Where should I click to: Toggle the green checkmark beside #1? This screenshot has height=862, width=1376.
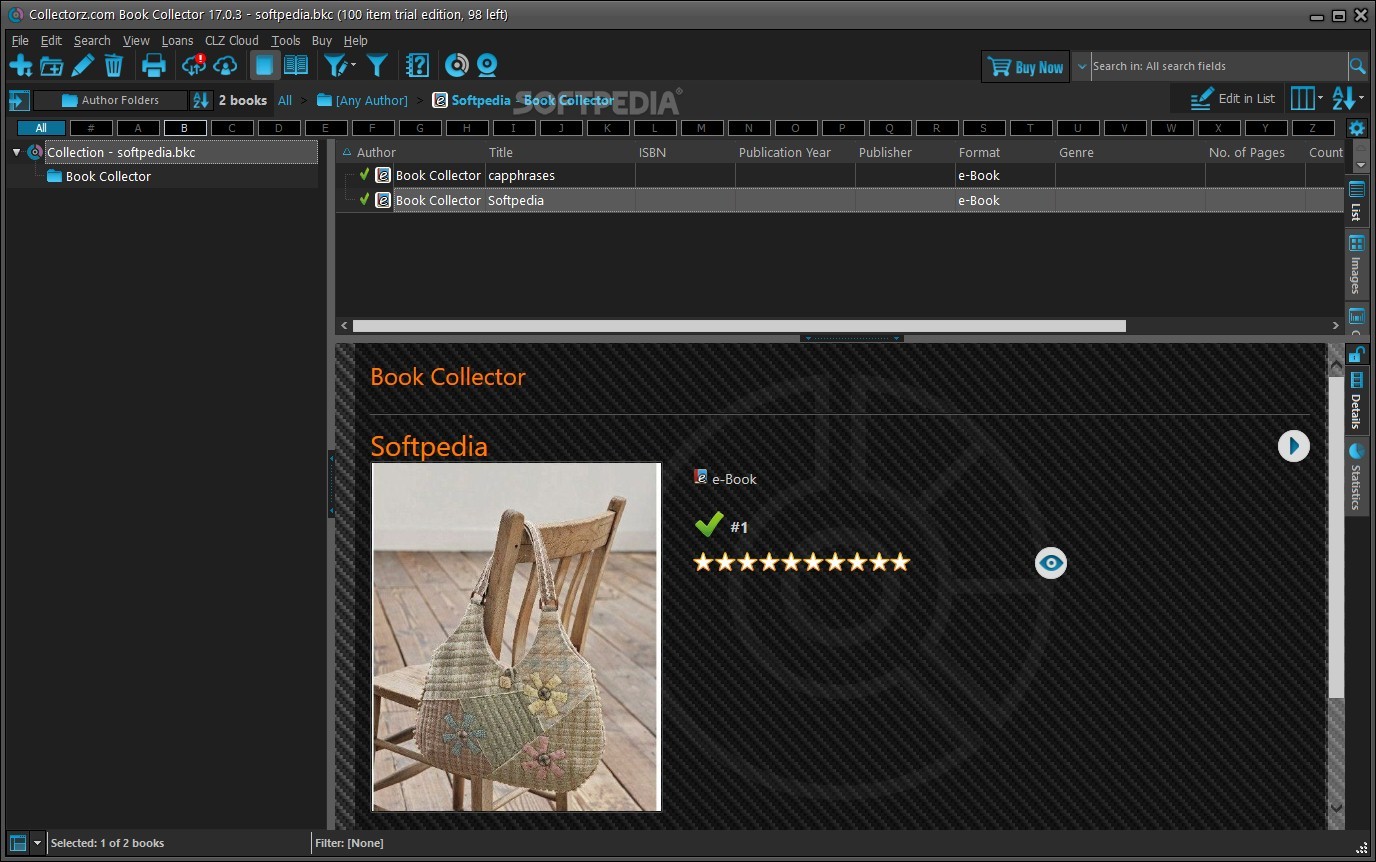click(709, 524)
